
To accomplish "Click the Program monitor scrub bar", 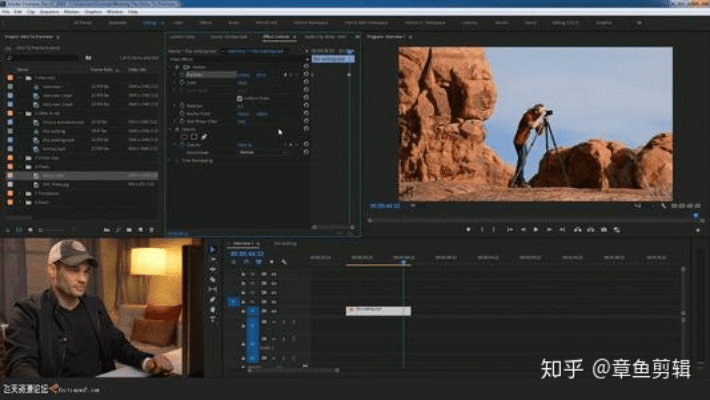I will coord(530,216).
